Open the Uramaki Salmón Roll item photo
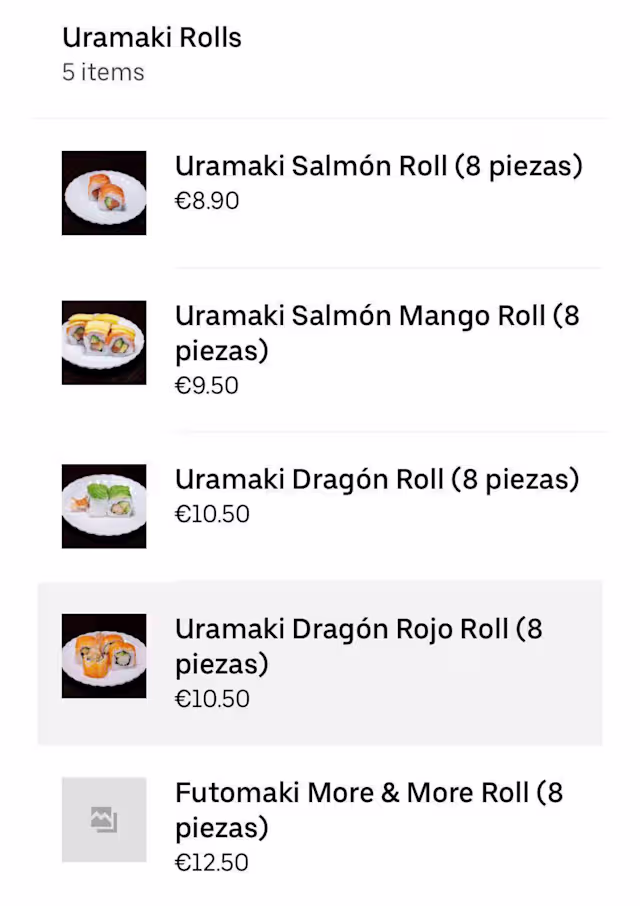The height and width of the screenshot is (906, 640). coord(104,193)
